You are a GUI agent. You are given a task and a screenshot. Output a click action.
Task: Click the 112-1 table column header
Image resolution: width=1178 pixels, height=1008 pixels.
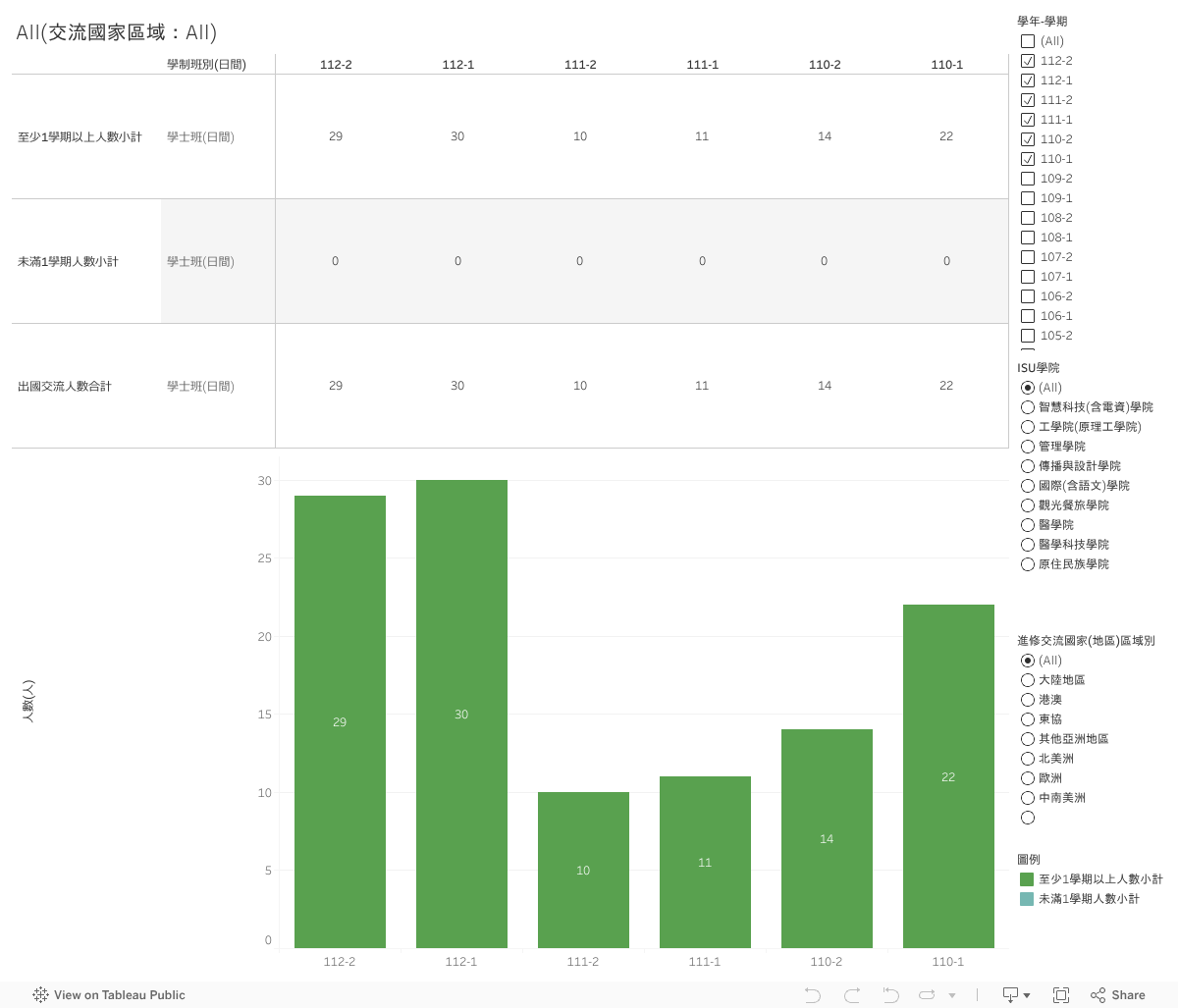coord(458,65)
